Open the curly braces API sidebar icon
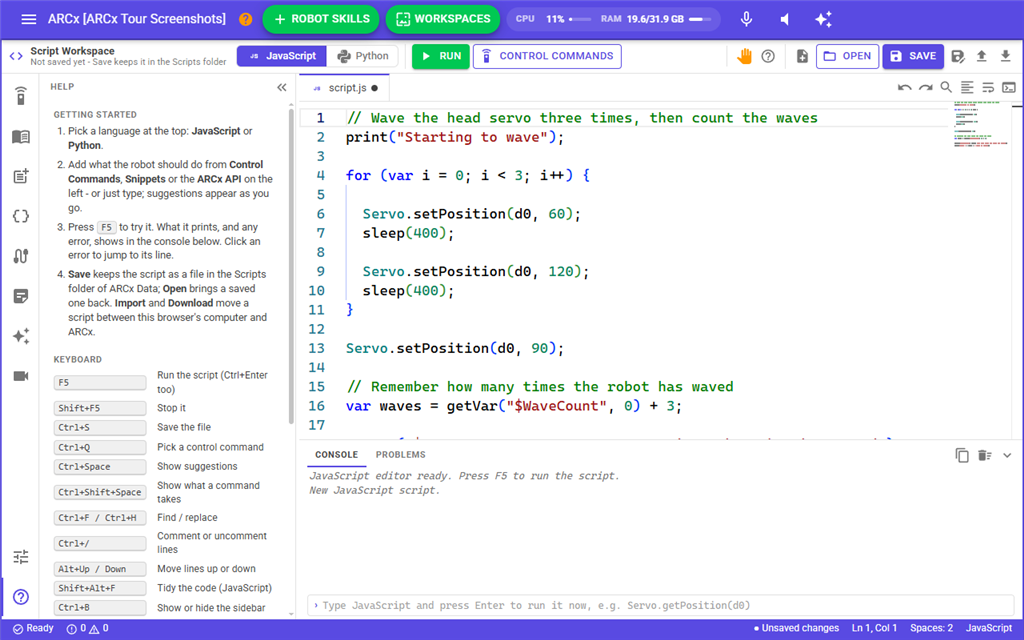Screen dimensions: 1024x640 [x=21, y=216]
